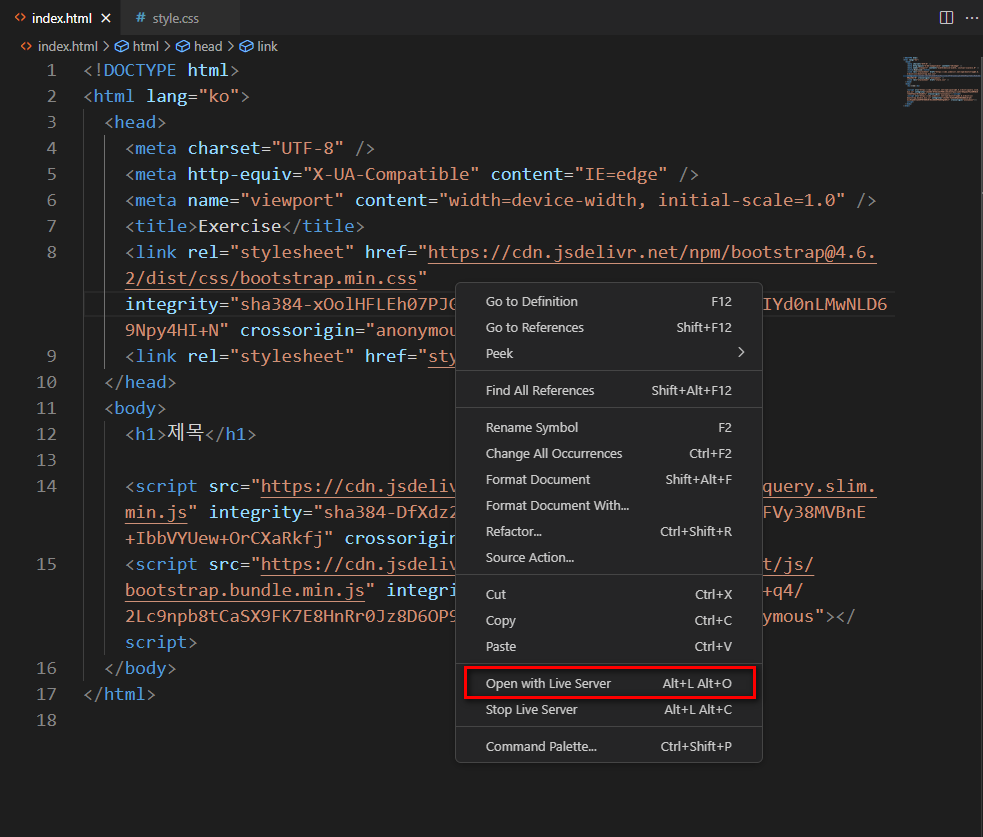Click the closing </body> tag

point(140,668)
